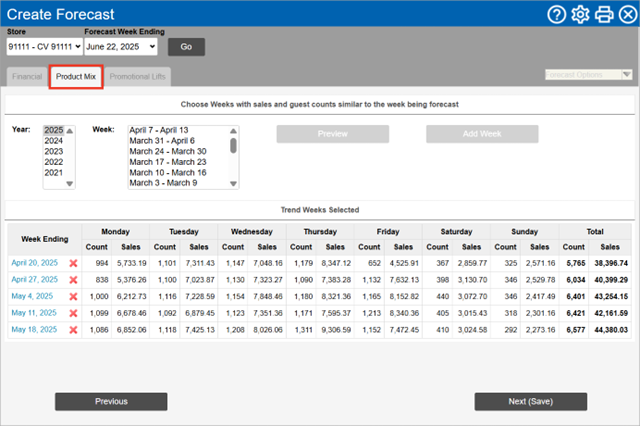Open settings gear icon in header

point(580,14)
